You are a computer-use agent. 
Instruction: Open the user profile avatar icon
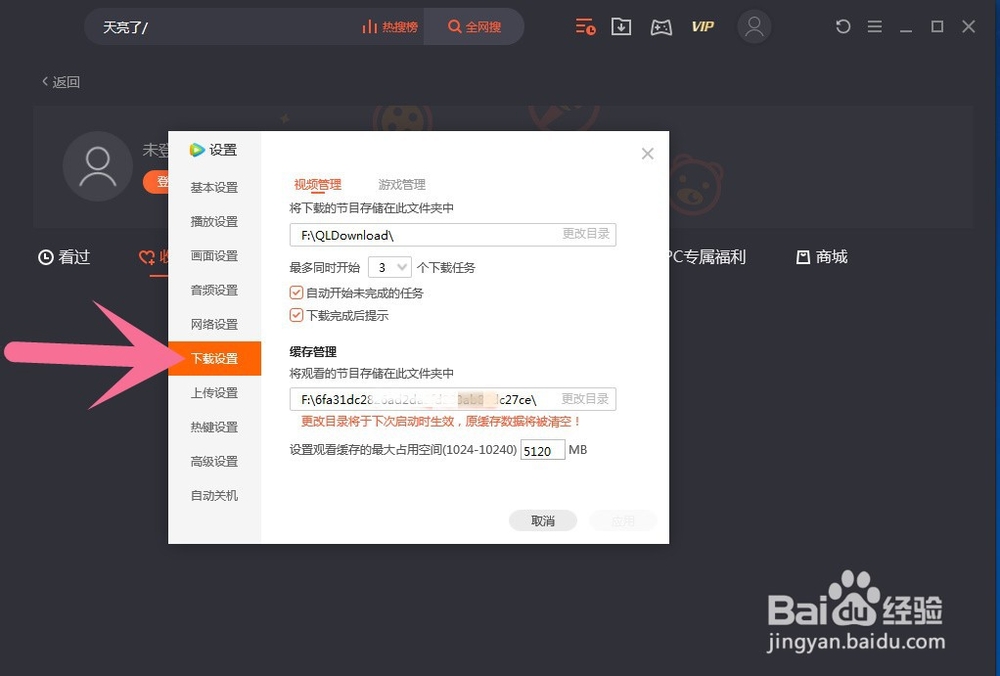click(755, 27)
